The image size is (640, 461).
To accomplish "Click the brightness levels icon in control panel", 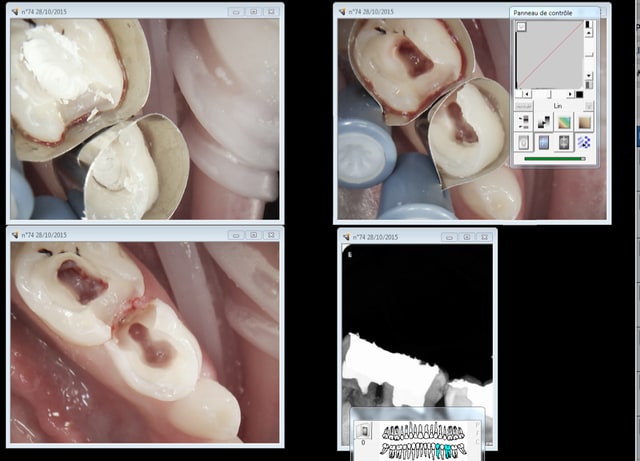I will coord(524,121).
